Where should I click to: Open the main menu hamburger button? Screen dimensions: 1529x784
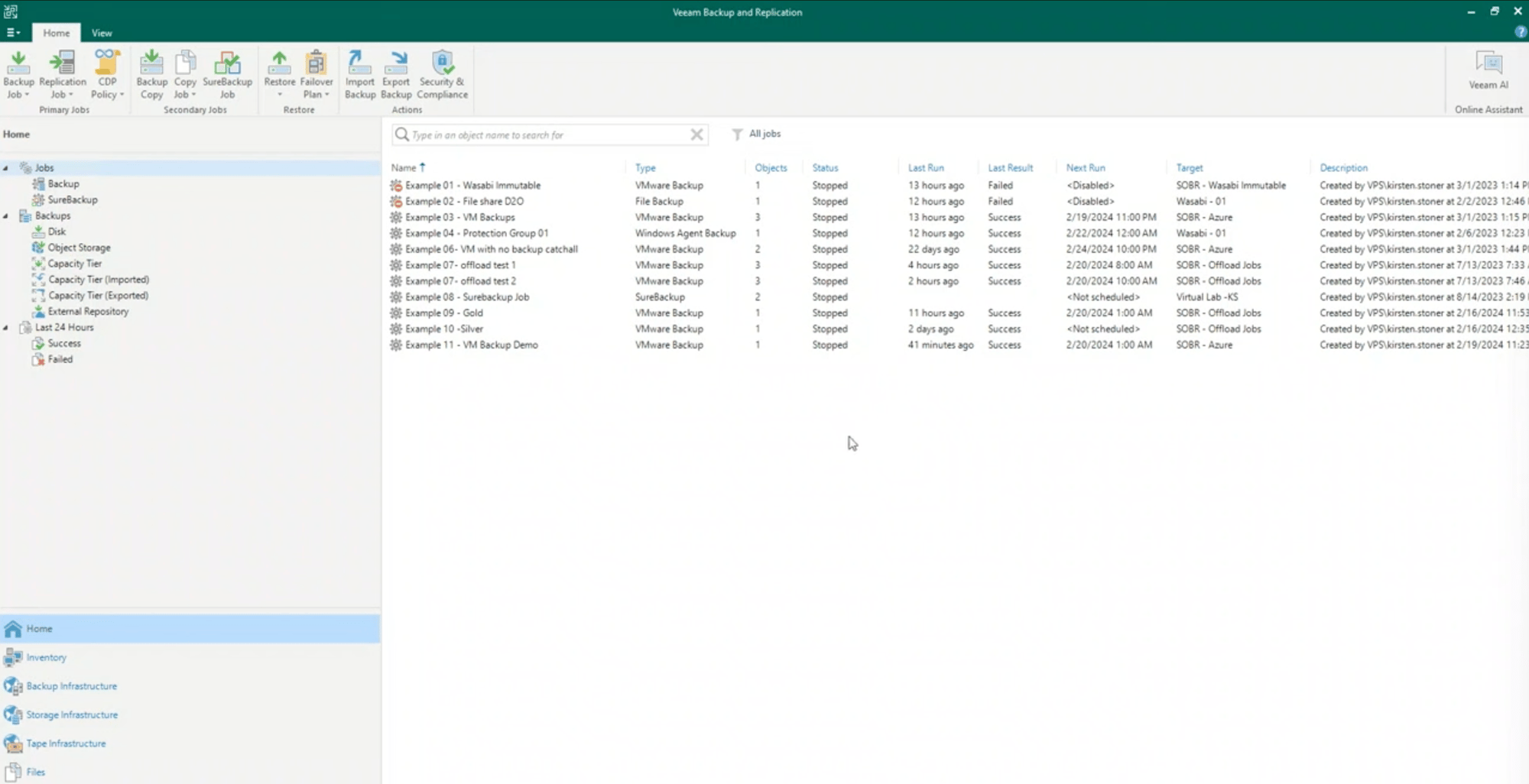(x=11, y=33)
